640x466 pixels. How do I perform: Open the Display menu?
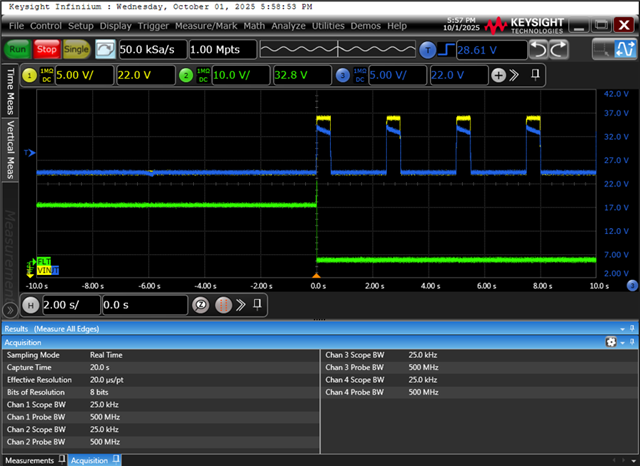tap(116, 26)
